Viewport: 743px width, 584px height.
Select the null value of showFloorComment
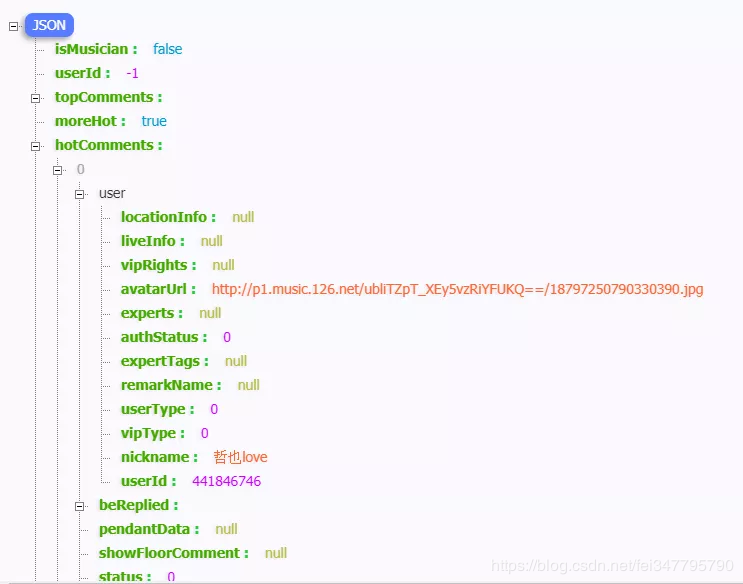point(276,553)
